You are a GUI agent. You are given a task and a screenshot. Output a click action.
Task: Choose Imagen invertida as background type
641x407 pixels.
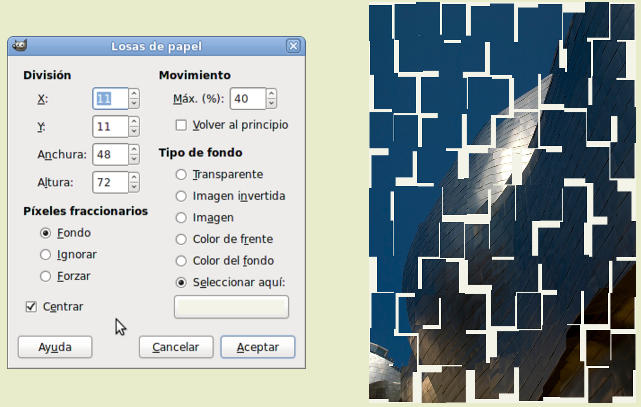(x=181, y=196)
